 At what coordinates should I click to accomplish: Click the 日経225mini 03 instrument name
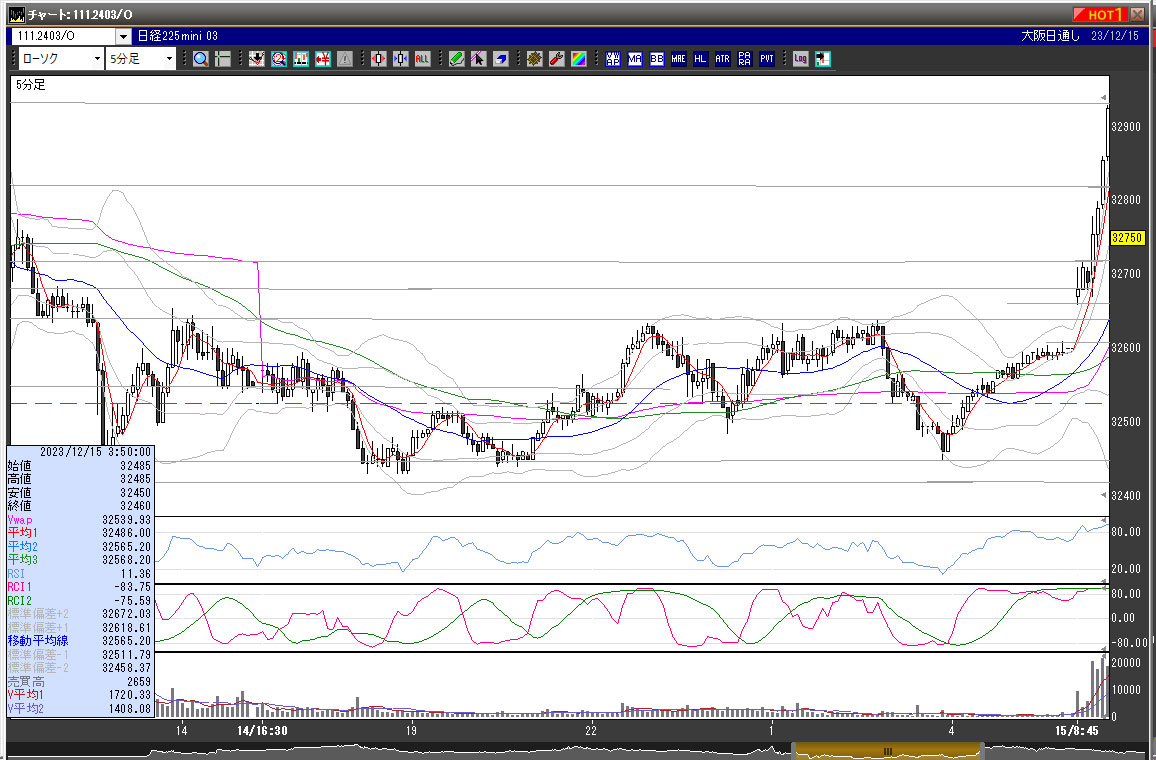(x=178, y=35)
